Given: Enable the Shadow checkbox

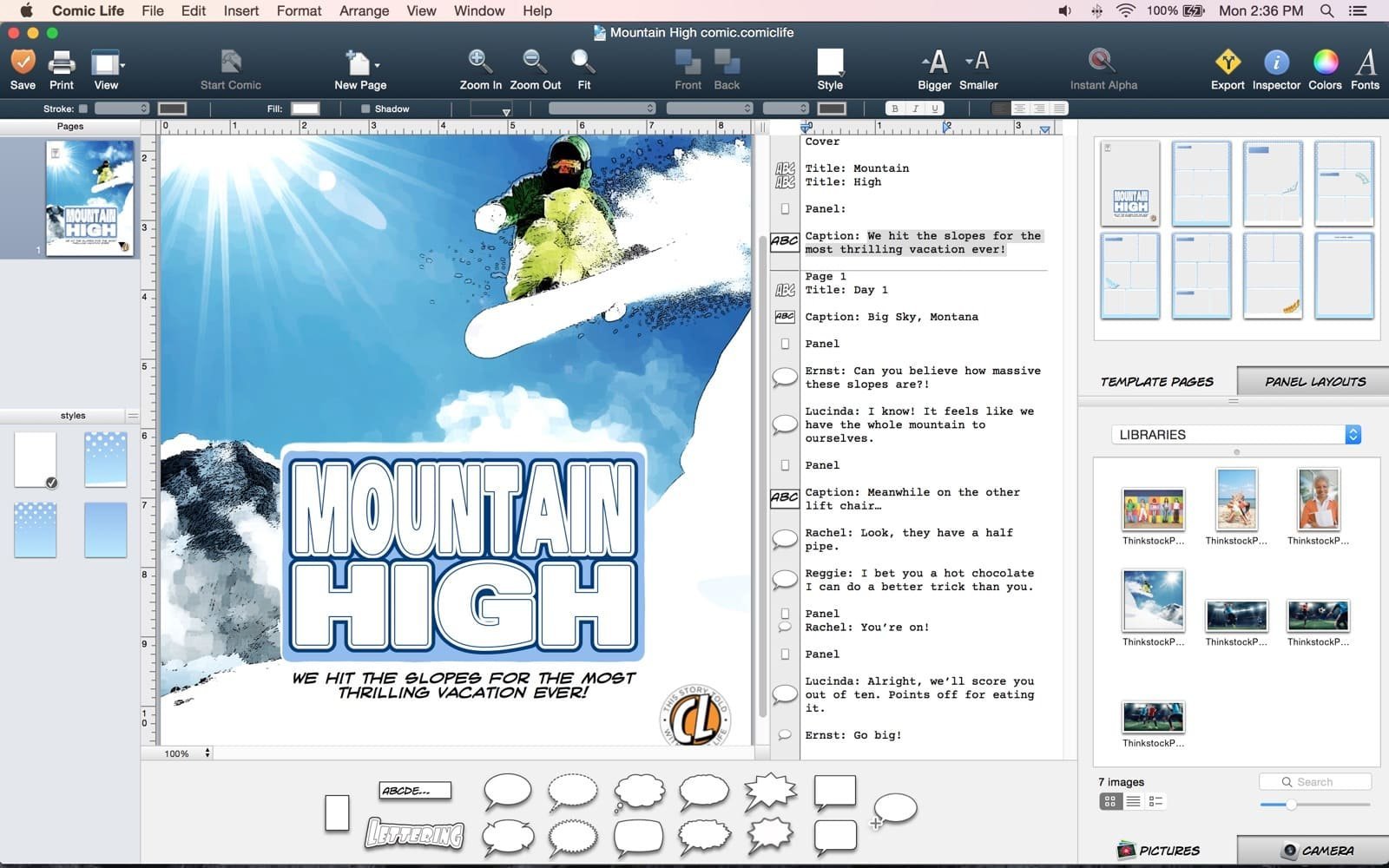Looking at the screenshot, I should point(365,108).
